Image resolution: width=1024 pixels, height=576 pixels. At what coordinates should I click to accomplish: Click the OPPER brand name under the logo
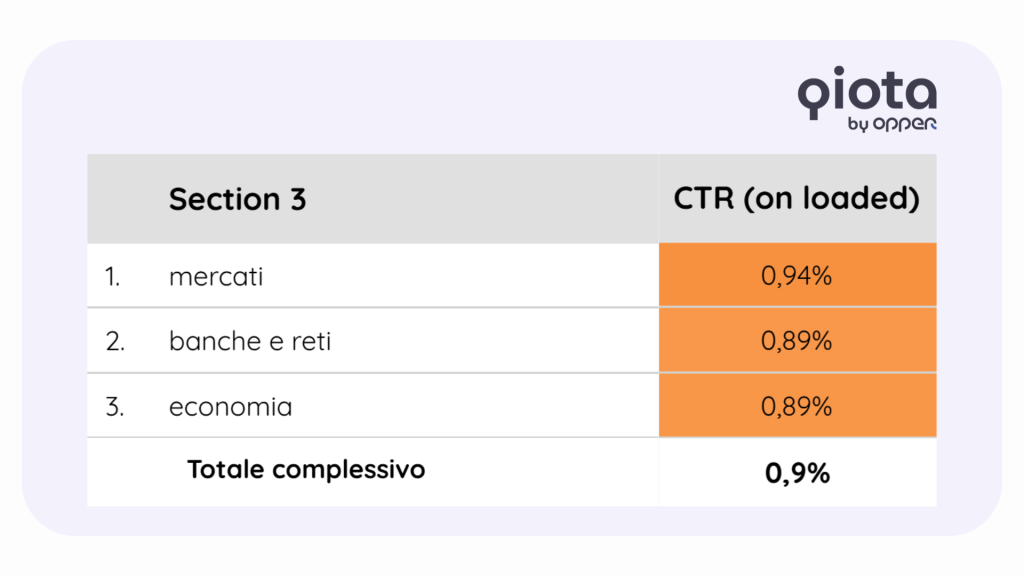[905, 126]
